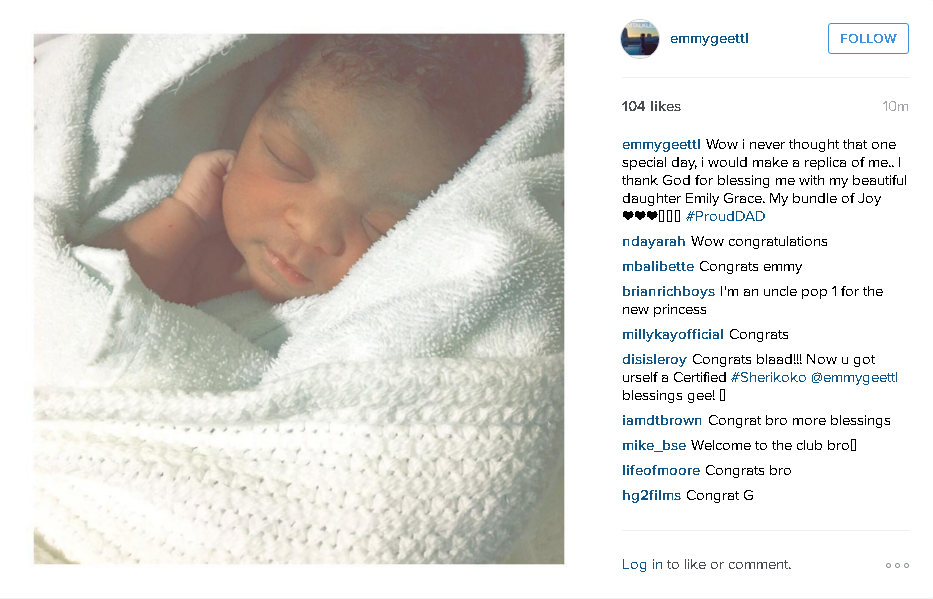Image resolution: width=933 pixels, height=599 pixels.
Task: Visit hg2films commenter profile
Action: (651, 495)
